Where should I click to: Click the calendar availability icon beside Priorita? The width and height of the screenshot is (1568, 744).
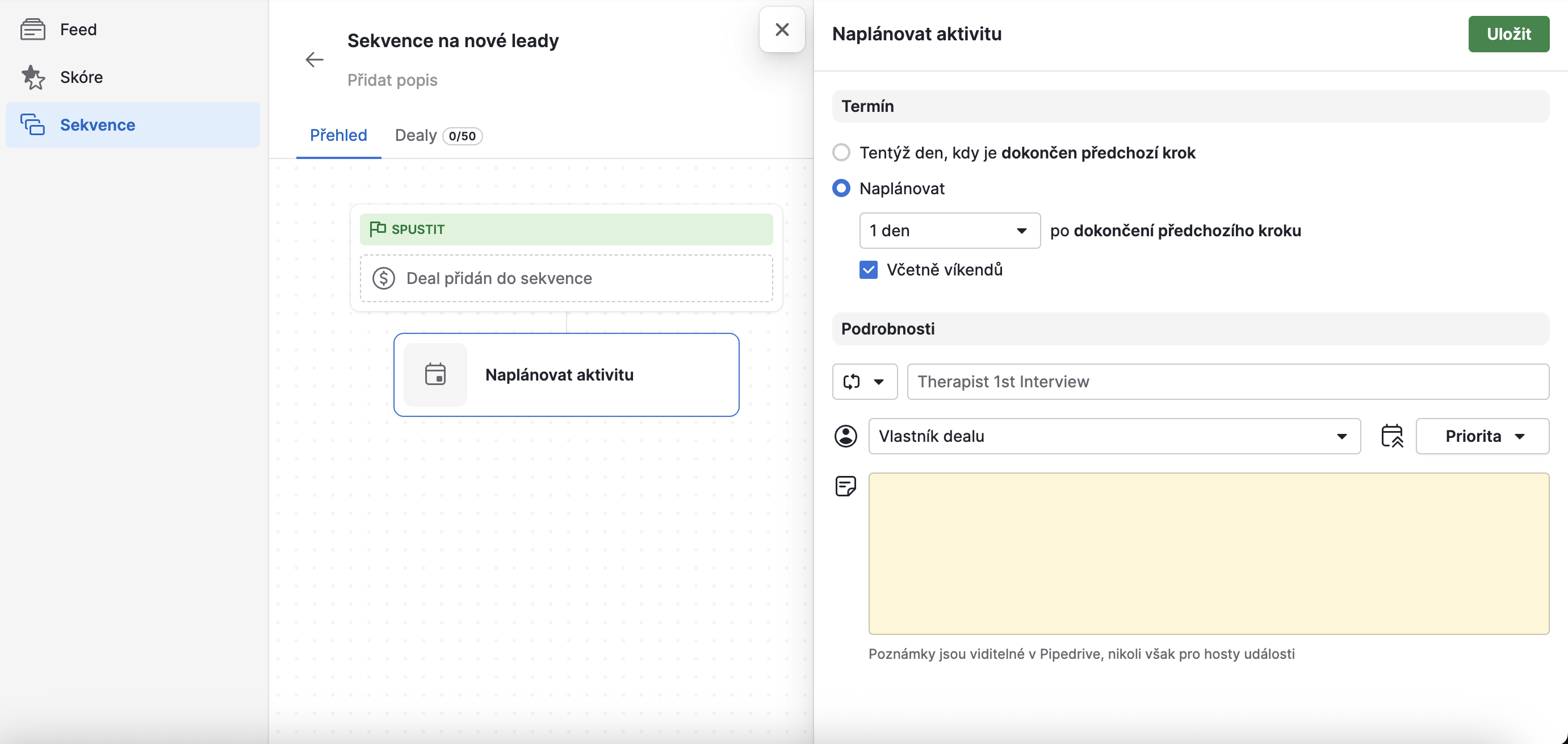1391,436
